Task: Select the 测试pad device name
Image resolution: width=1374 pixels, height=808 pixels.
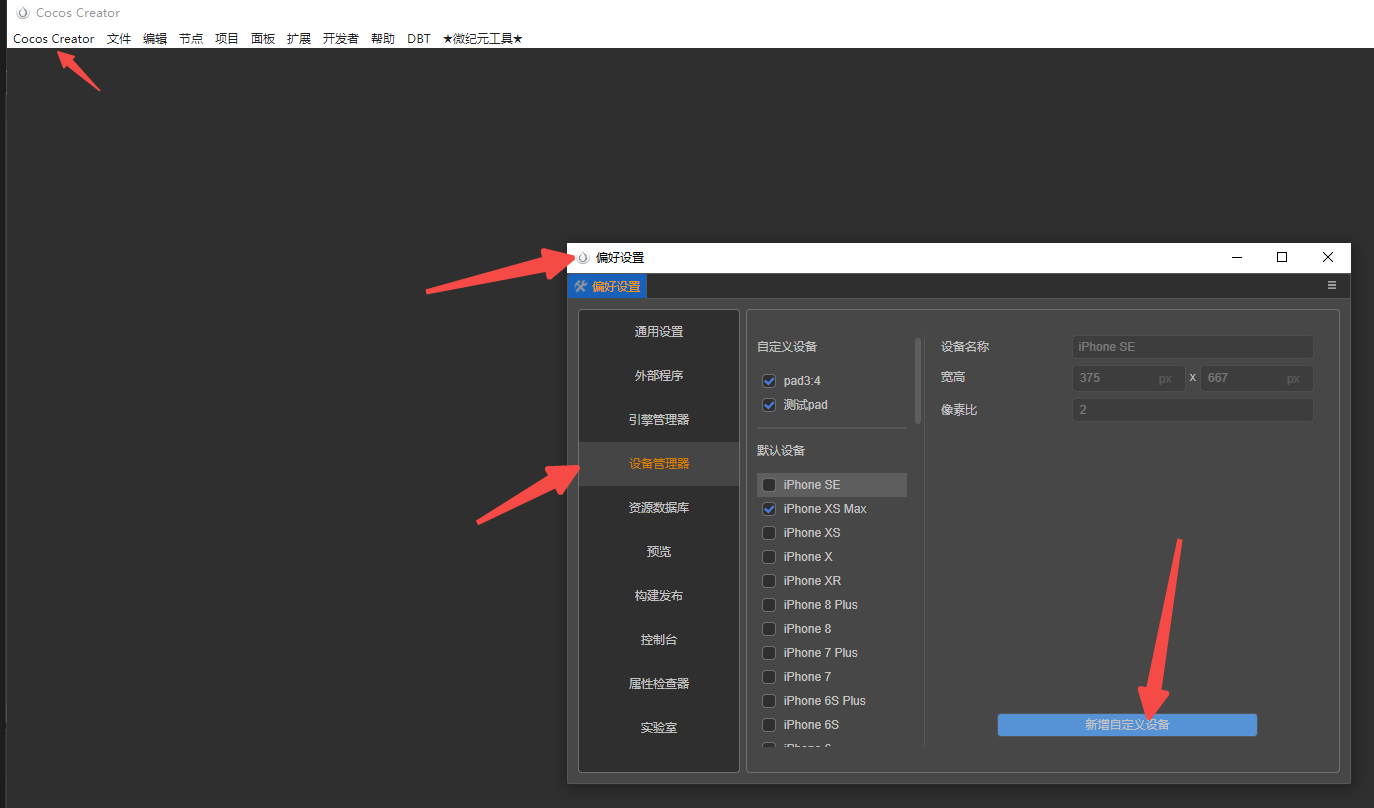Action: point(806,405)
